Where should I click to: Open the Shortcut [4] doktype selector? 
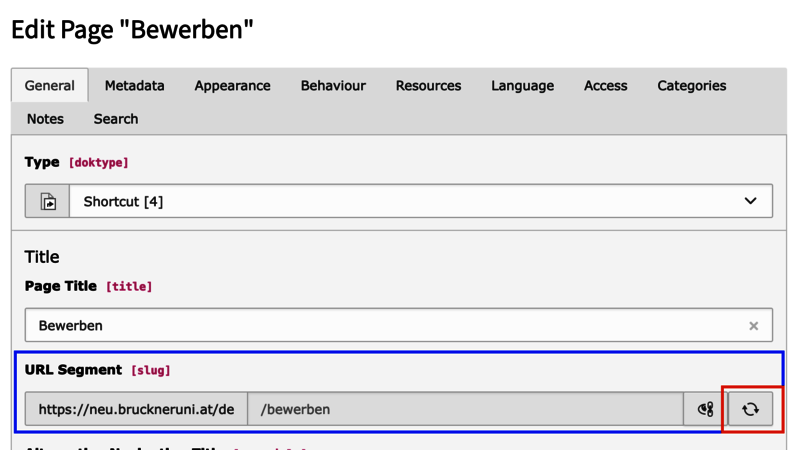[421, 201]
